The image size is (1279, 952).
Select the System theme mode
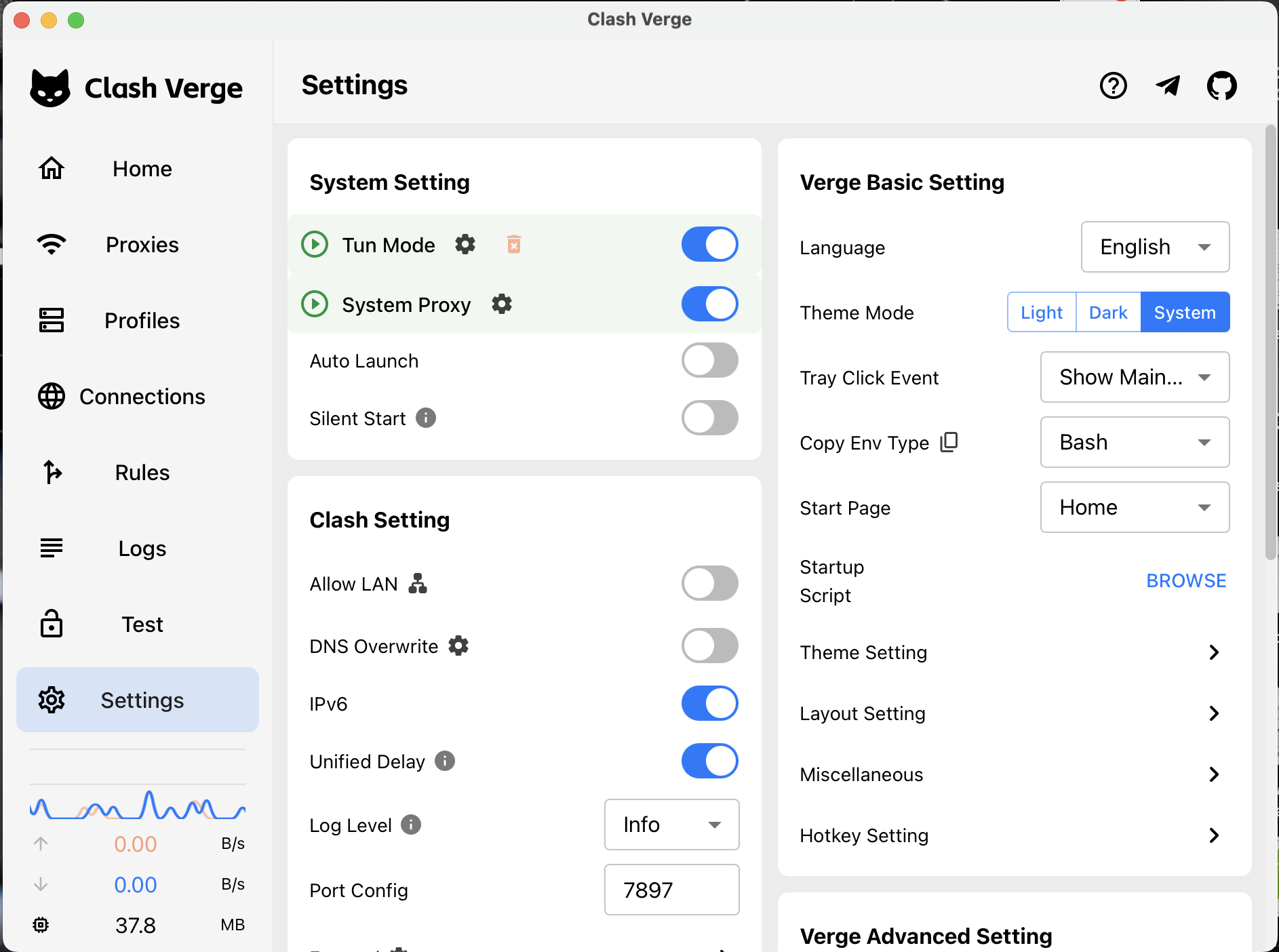pos(1185,312)
